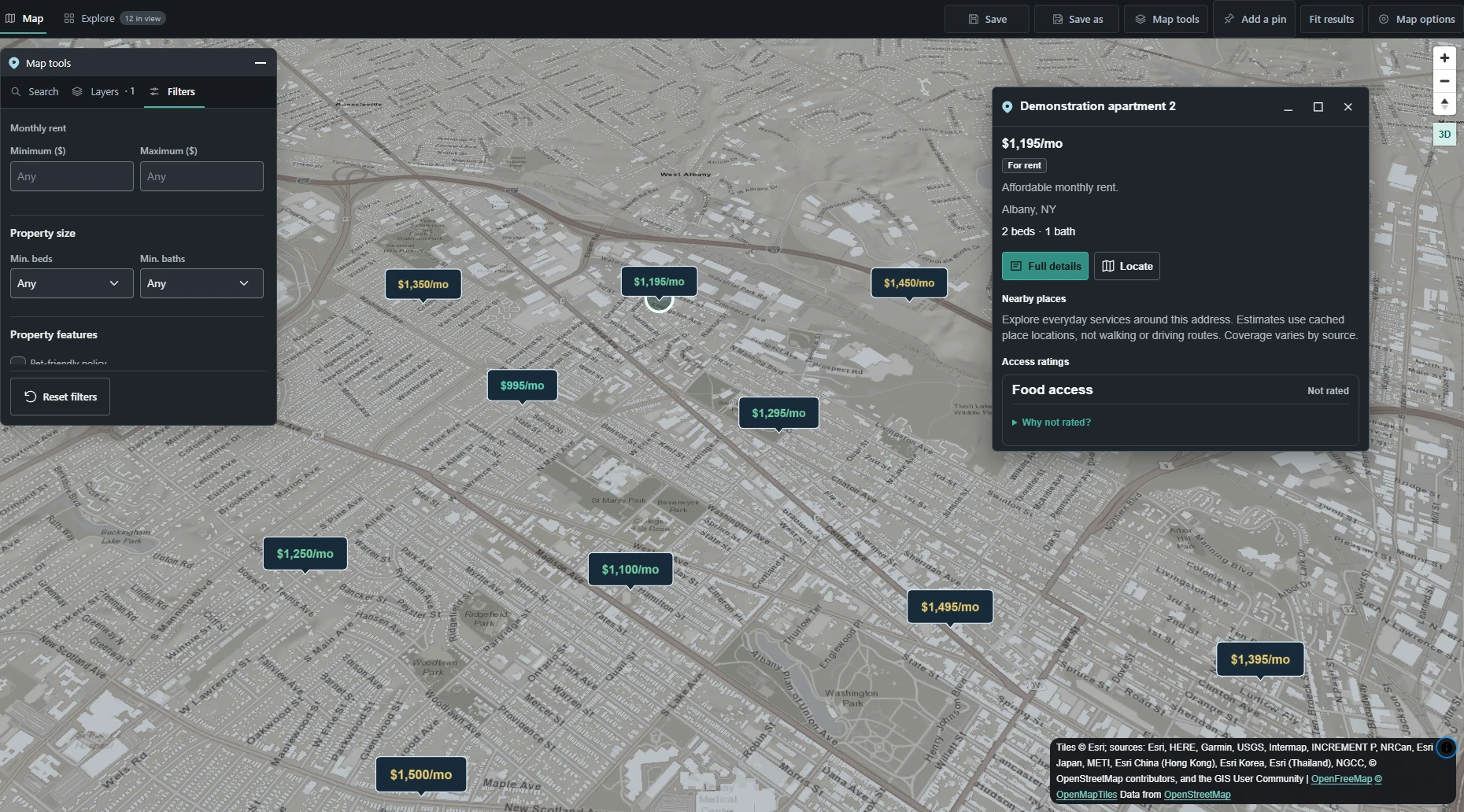Reset the map compass bearing

click(x=1444, y=104)
